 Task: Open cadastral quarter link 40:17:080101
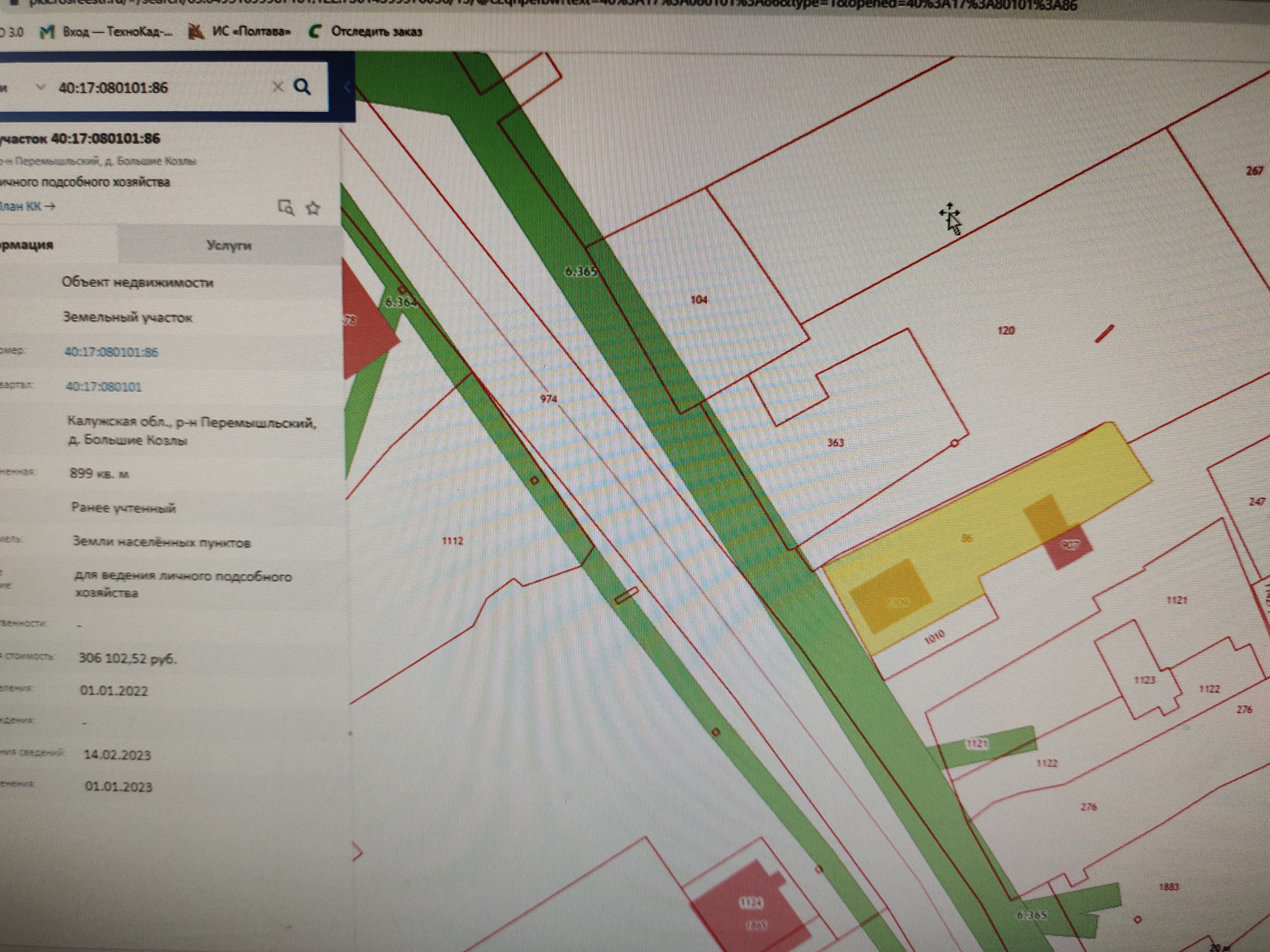[103, 387]
